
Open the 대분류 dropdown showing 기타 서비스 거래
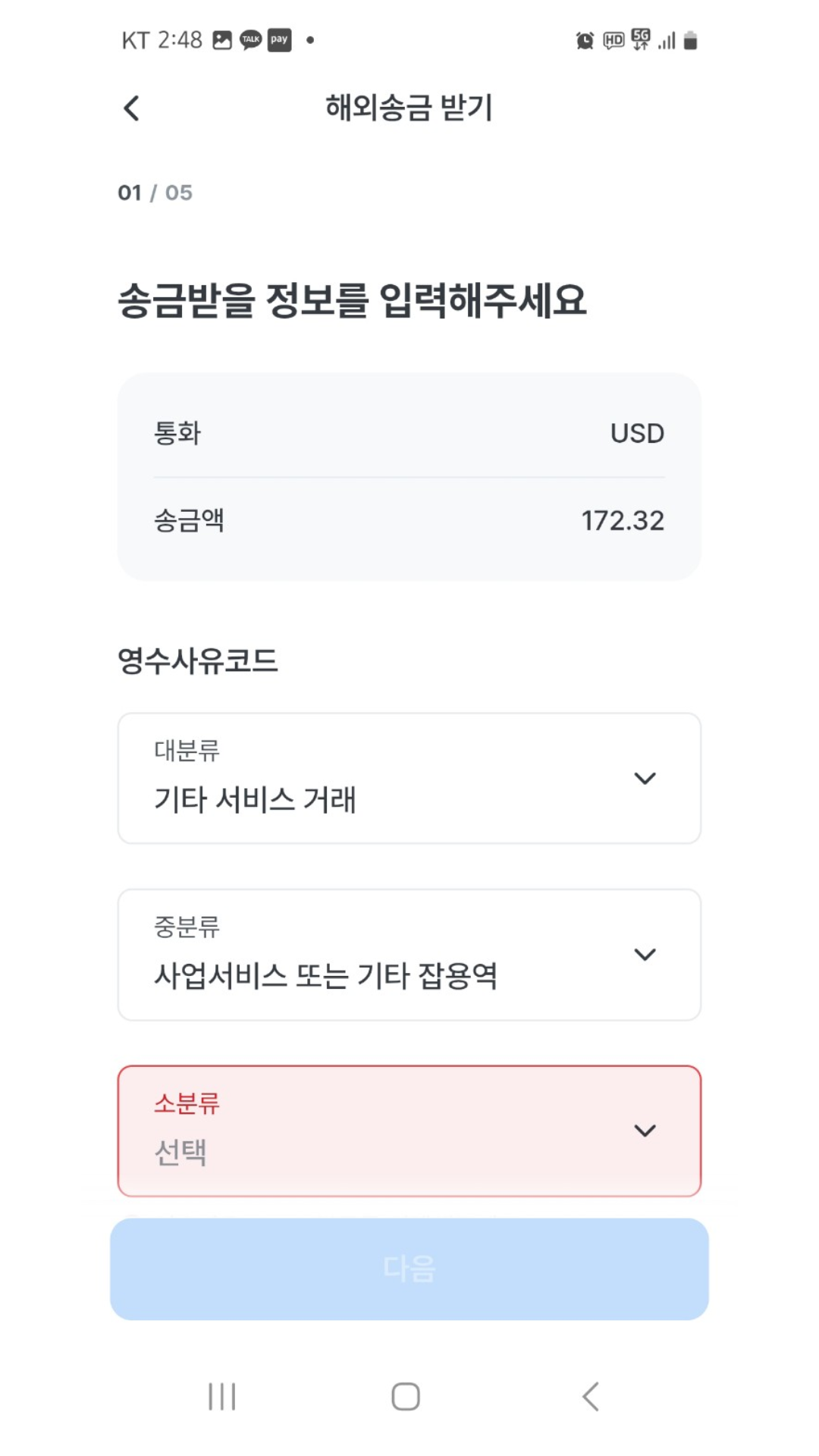click(x=409, y=778)
